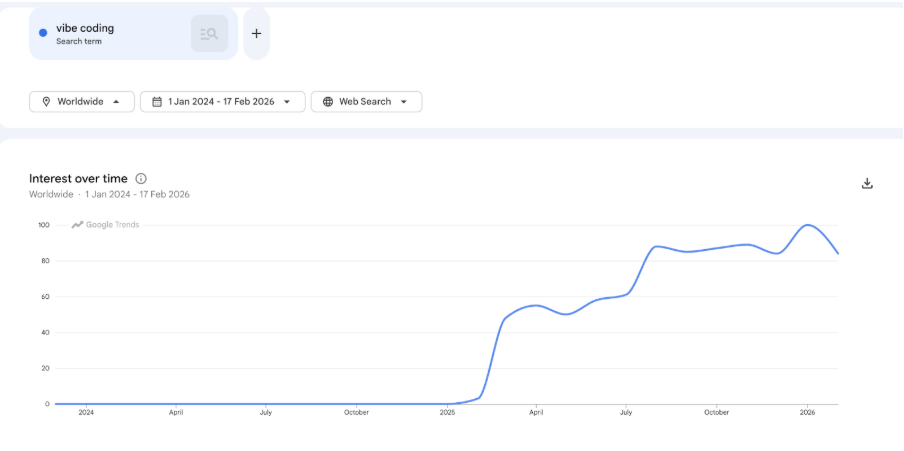Open the Interest over time help icon
The height and width of the screenshot is (451, 904).
(x=141, y=179)
